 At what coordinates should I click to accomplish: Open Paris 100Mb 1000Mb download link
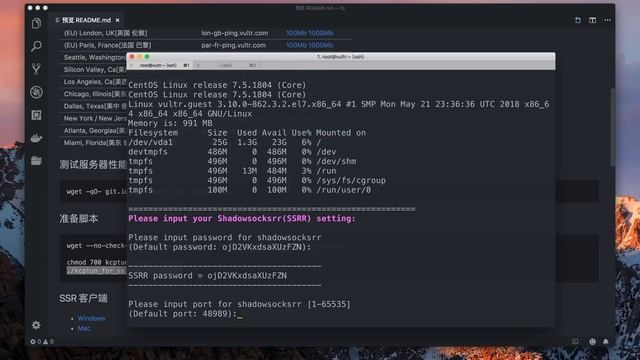309,45
